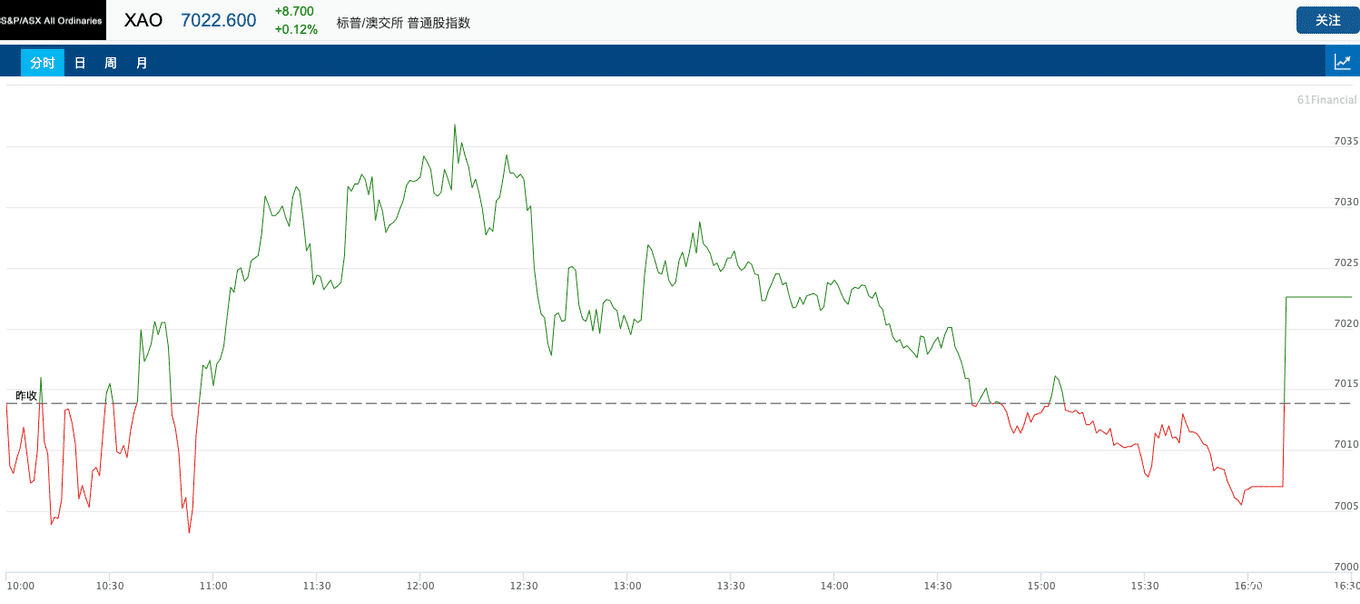Switch to the 周 weekly tab

coord(111,62)
